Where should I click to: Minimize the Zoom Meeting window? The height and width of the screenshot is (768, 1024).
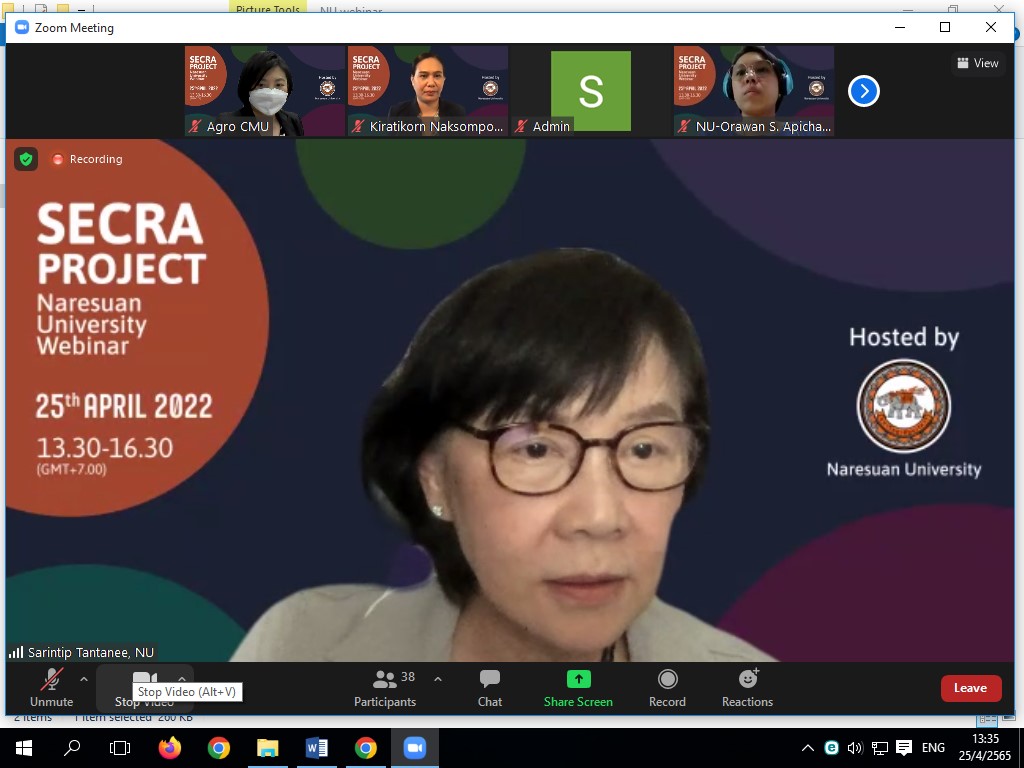pyautogui.click(x=901, y=27)
